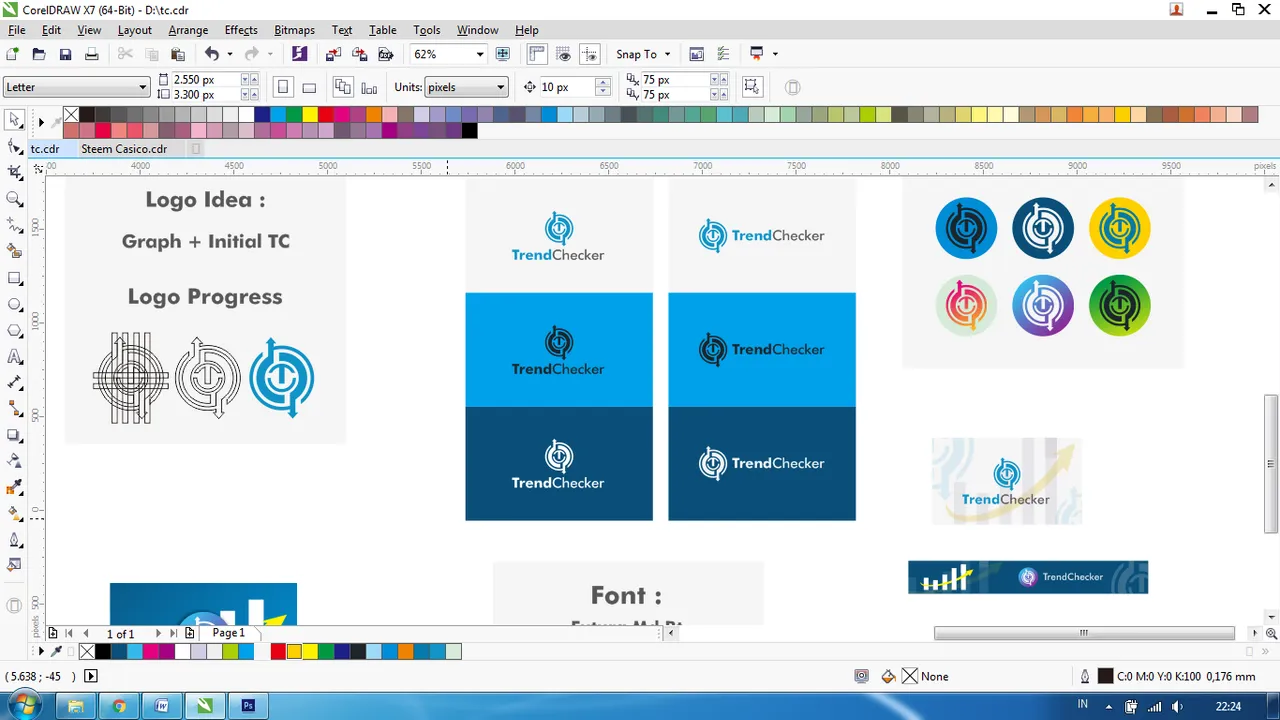1280x720 pixels.
Task: Open the File menu
Action: [x=17, y=30]
